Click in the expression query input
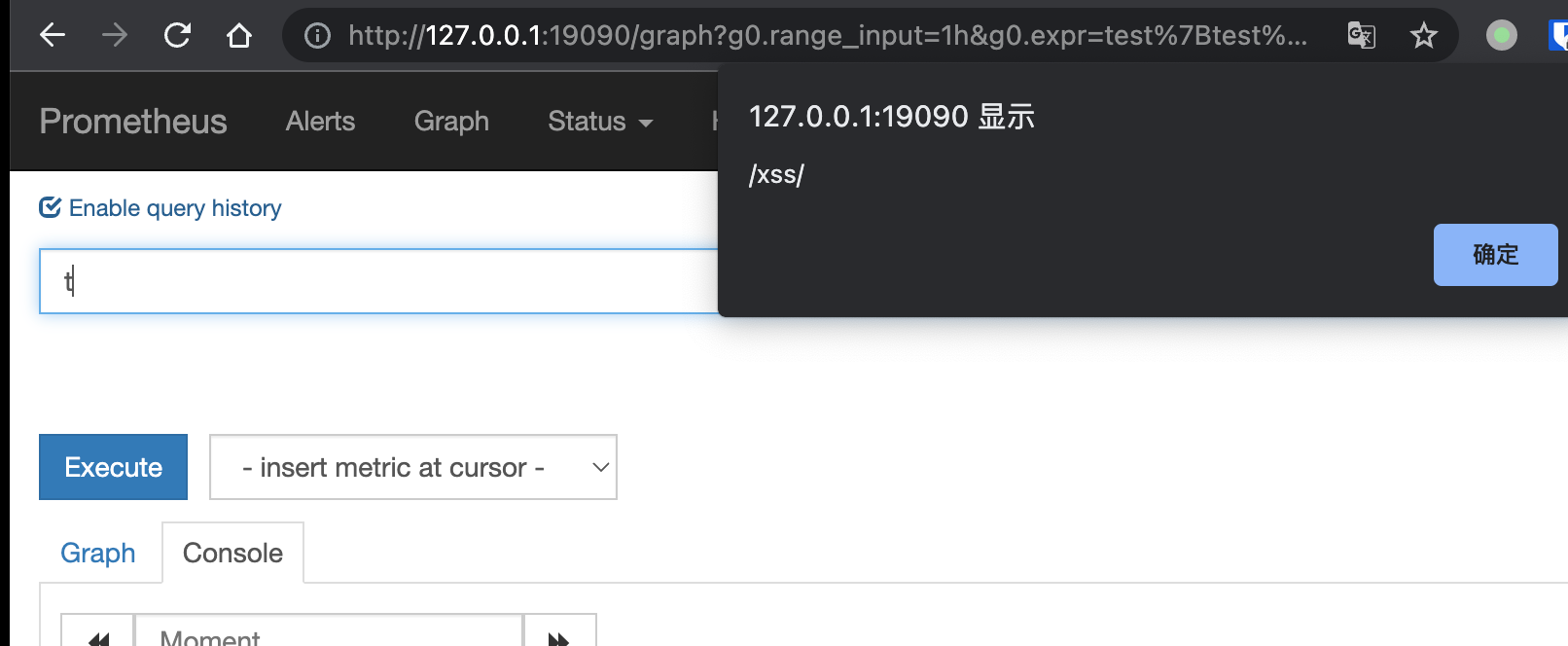Viewport: 1568px width, 646px height. click(x=379, y=281)
